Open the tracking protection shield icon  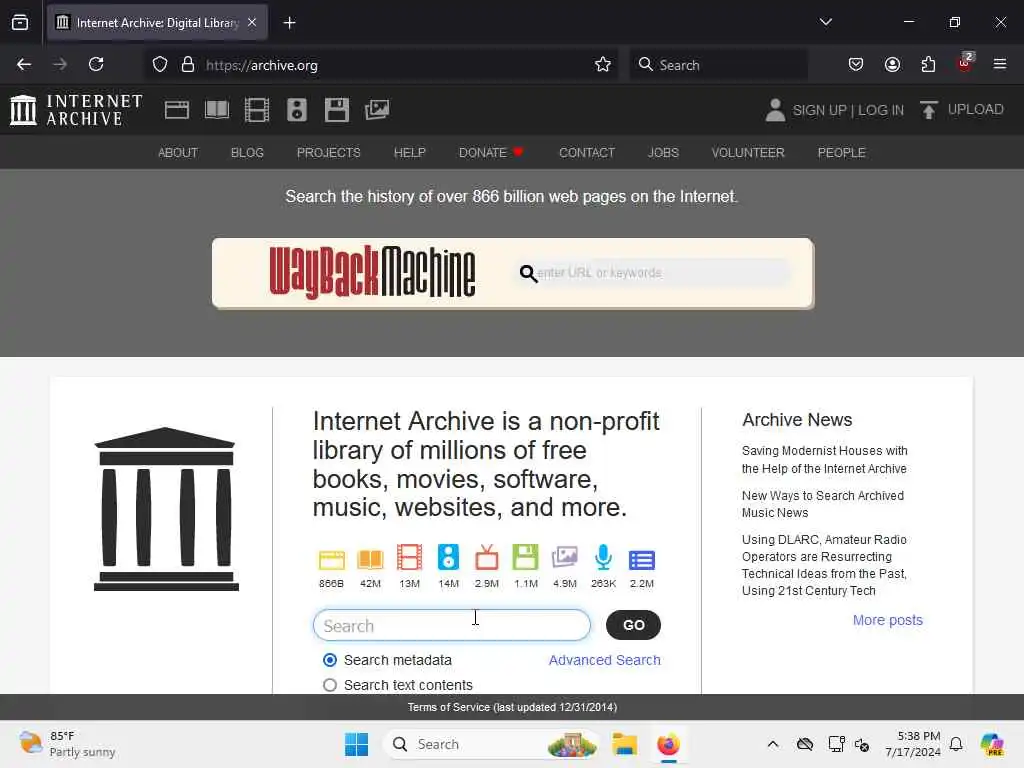point(160,64)
